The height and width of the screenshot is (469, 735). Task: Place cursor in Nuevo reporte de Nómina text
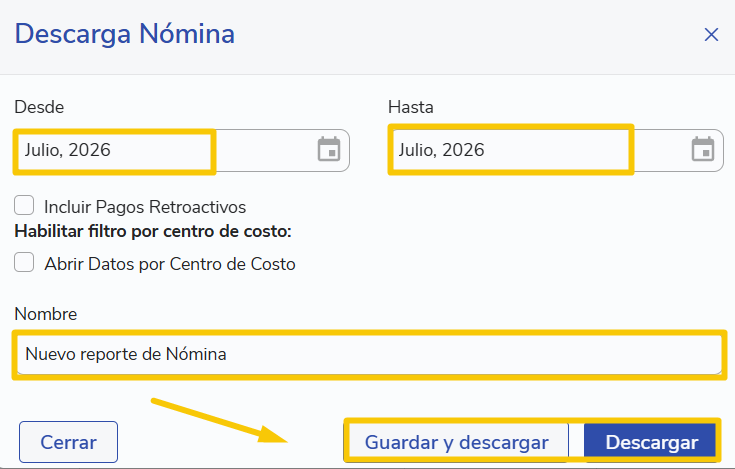click(126, 354)
